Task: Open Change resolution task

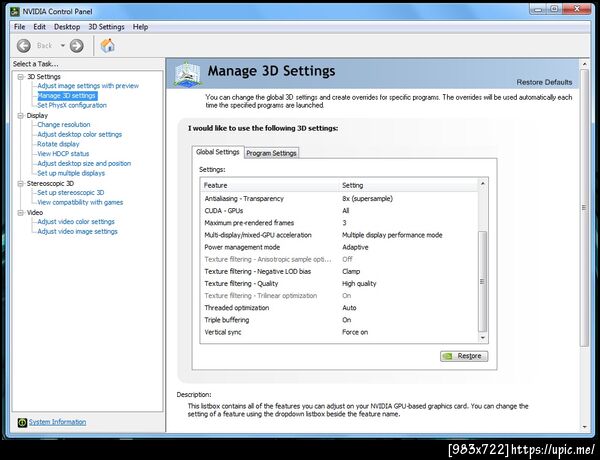Action: pos(64,125)
